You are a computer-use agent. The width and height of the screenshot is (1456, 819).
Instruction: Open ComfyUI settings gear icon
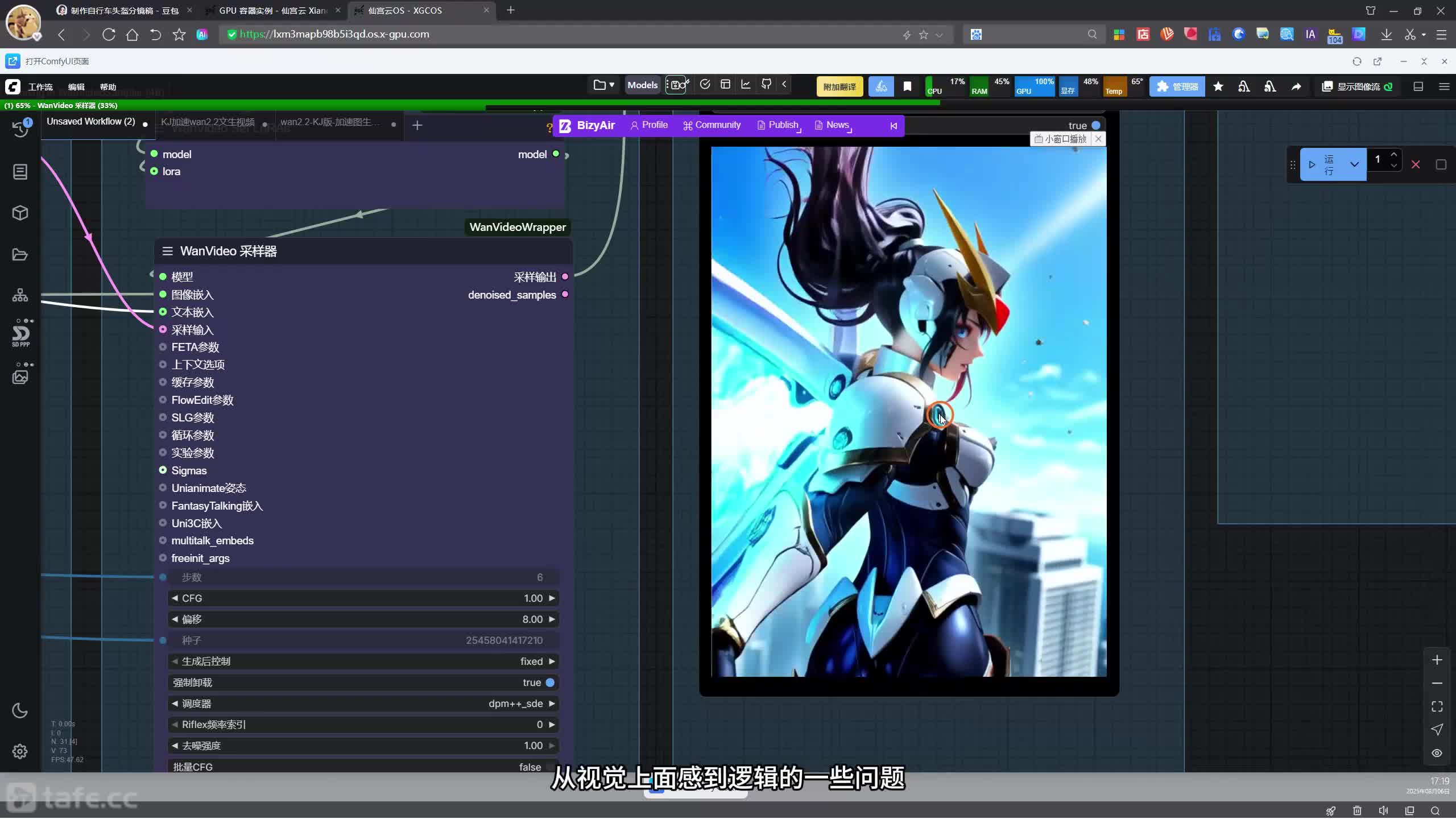20,751
